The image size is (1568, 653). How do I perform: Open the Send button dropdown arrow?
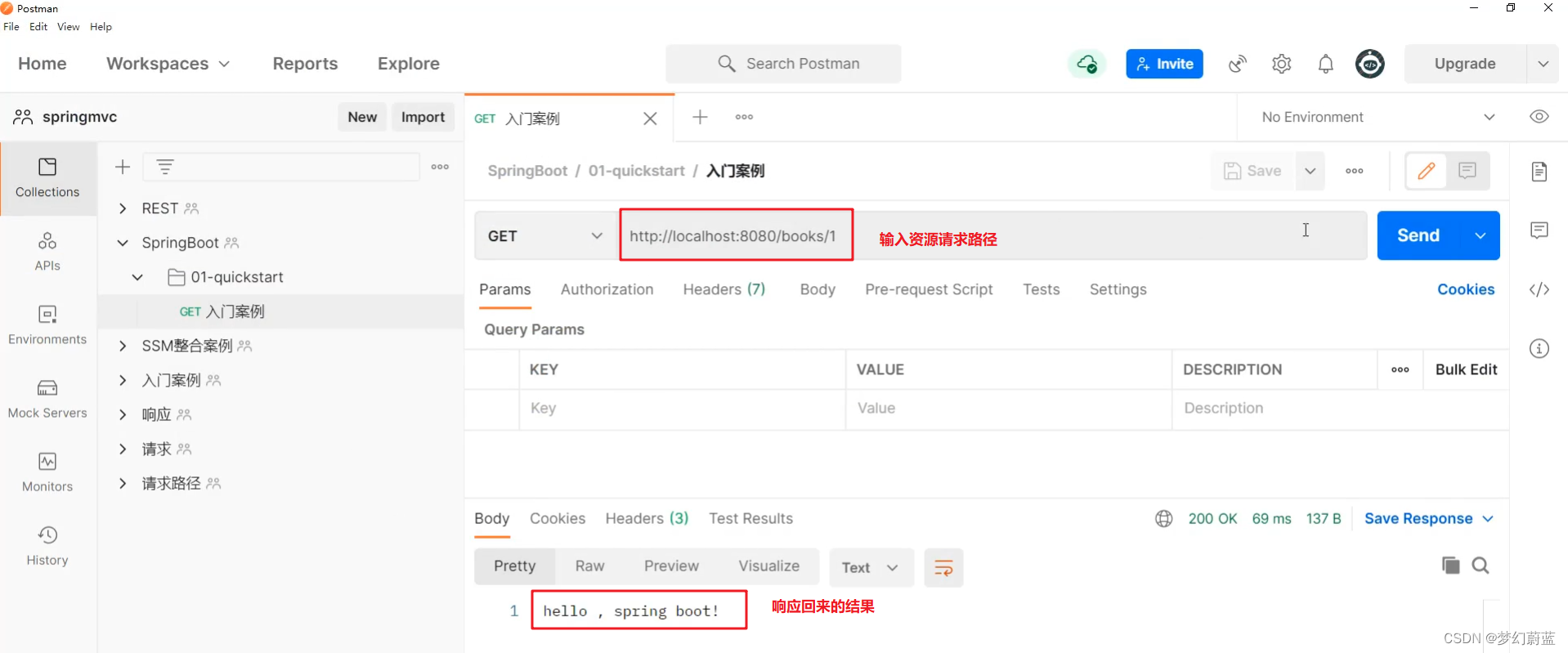click(1481, 235)
